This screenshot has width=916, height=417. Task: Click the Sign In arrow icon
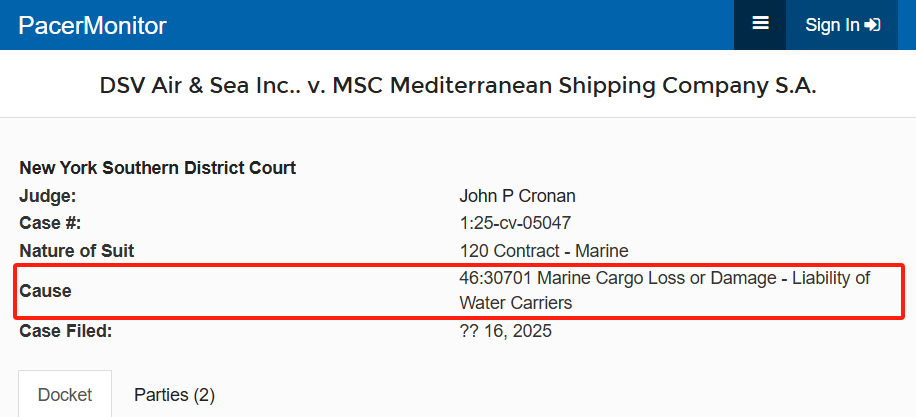pyautogui.click(x=872, y=25)
